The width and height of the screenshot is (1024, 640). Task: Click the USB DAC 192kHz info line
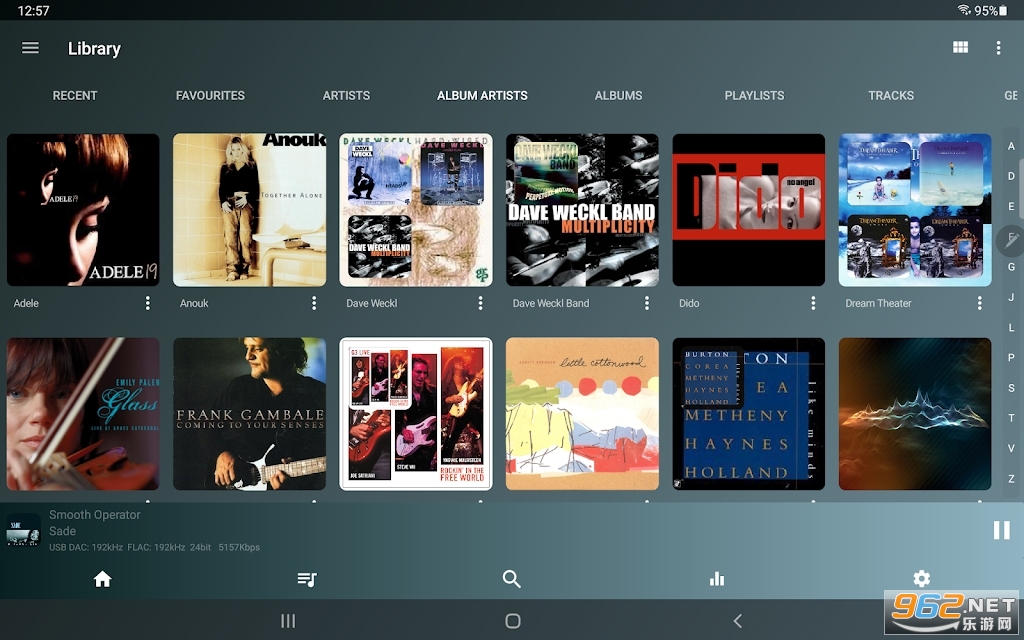coord(154,547)
